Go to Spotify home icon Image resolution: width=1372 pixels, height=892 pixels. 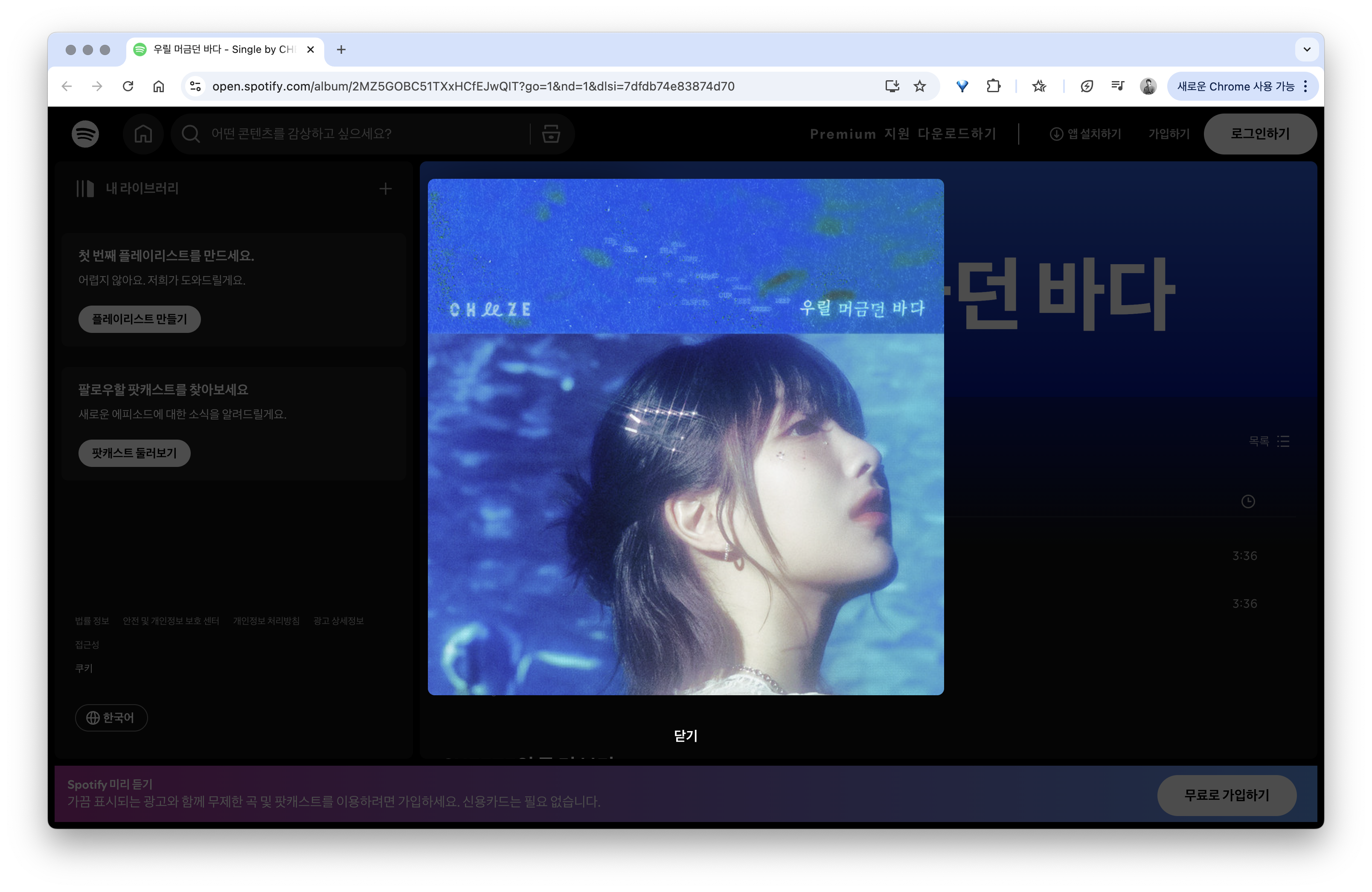point(143,134)
